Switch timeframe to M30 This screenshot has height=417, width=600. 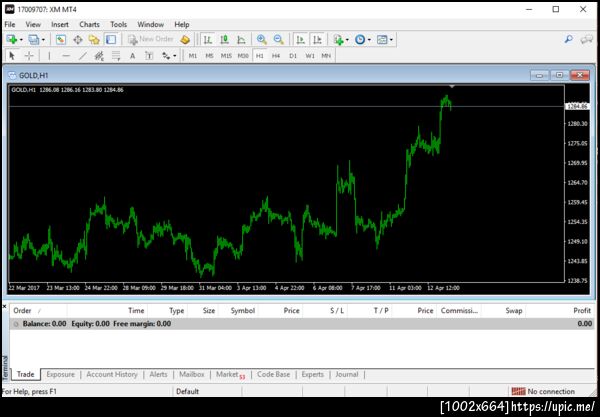[243, 56]
